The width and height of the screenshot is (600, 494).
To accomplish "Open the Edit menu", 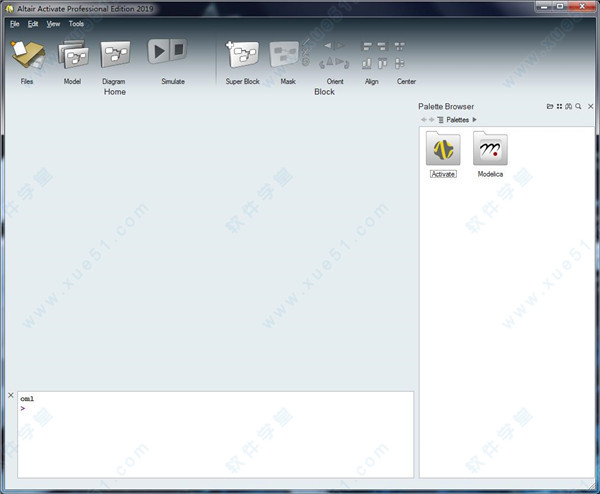I will [x=33, y=23].
